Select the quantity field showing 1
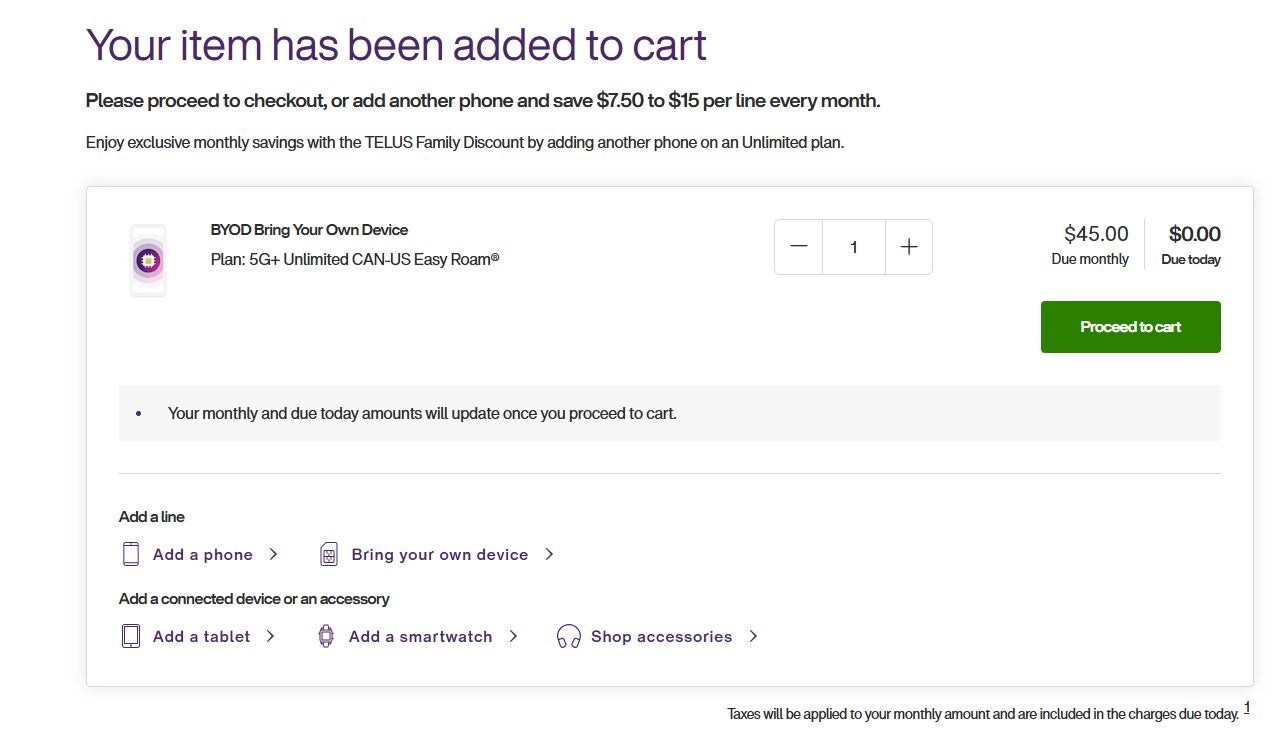Screen dimensions: 1285x741 pyautogui.click(x=854, y=247)
